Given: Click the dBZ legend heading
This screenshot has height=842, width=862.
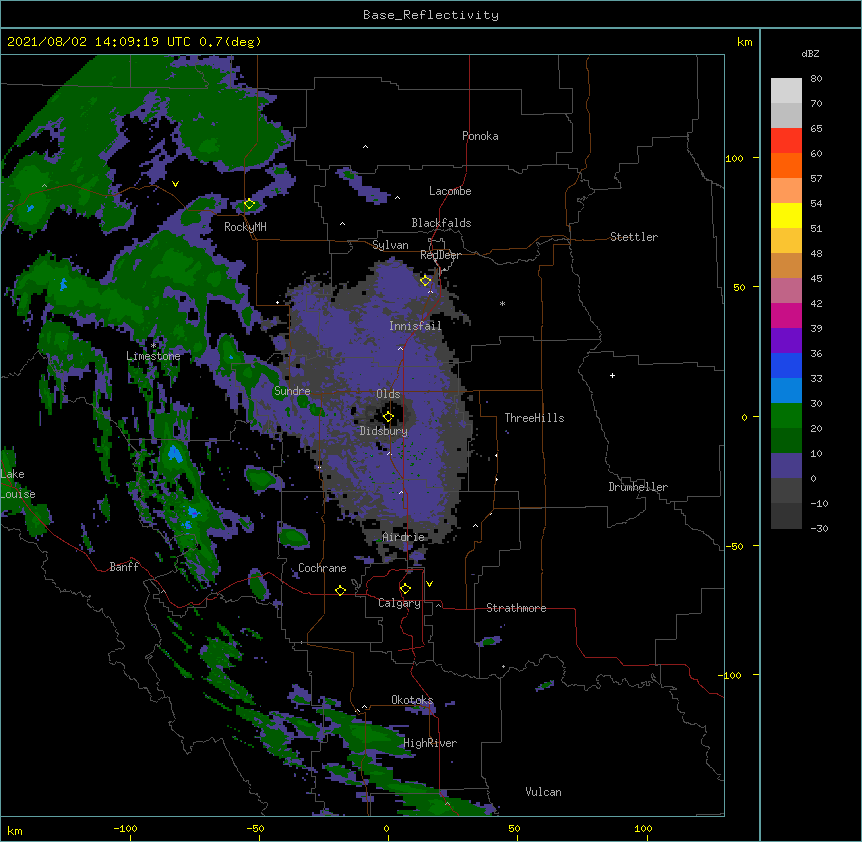Looking at the screenshot, I should point(810,53).
